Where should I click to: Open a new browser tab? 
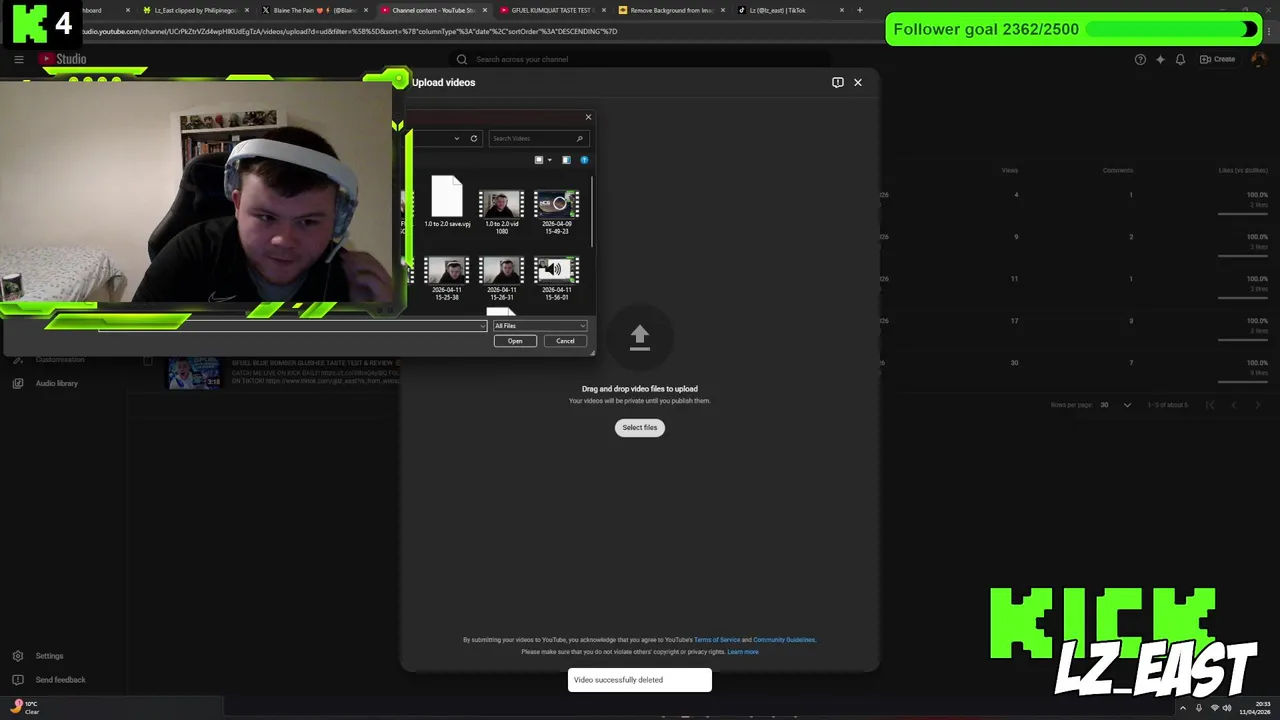(860, 10)
